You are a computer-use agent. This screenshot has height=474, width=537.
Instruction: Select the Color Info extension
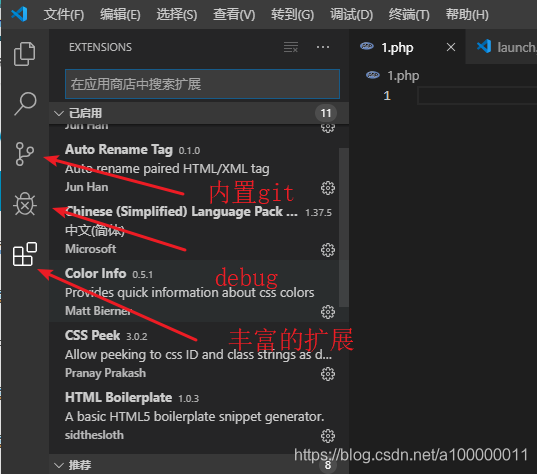click(x=194, y=291)
